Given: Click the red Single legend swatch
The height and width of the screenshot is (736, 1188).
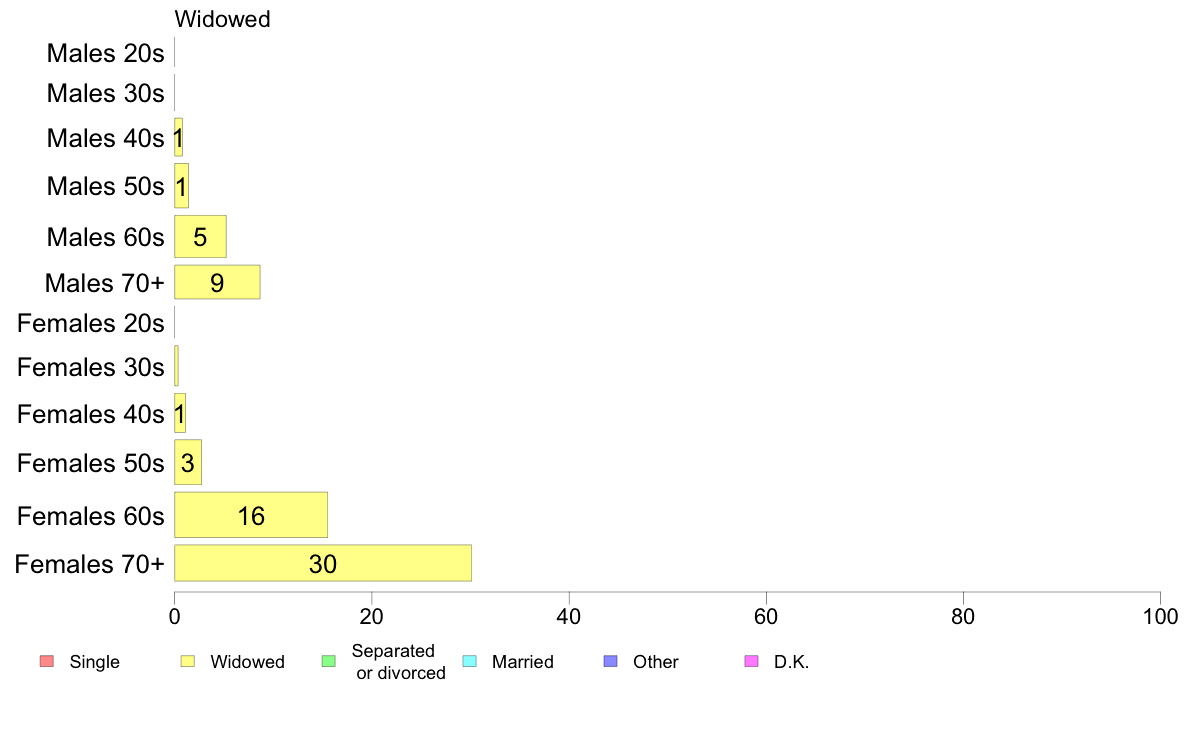Looking at the screenshot, I should tap(47, 661).
